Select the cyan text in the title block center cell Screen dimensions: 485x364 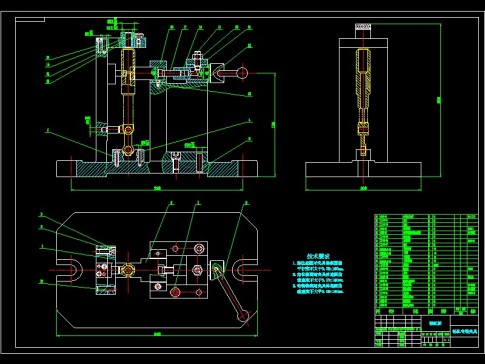[435, 323]
